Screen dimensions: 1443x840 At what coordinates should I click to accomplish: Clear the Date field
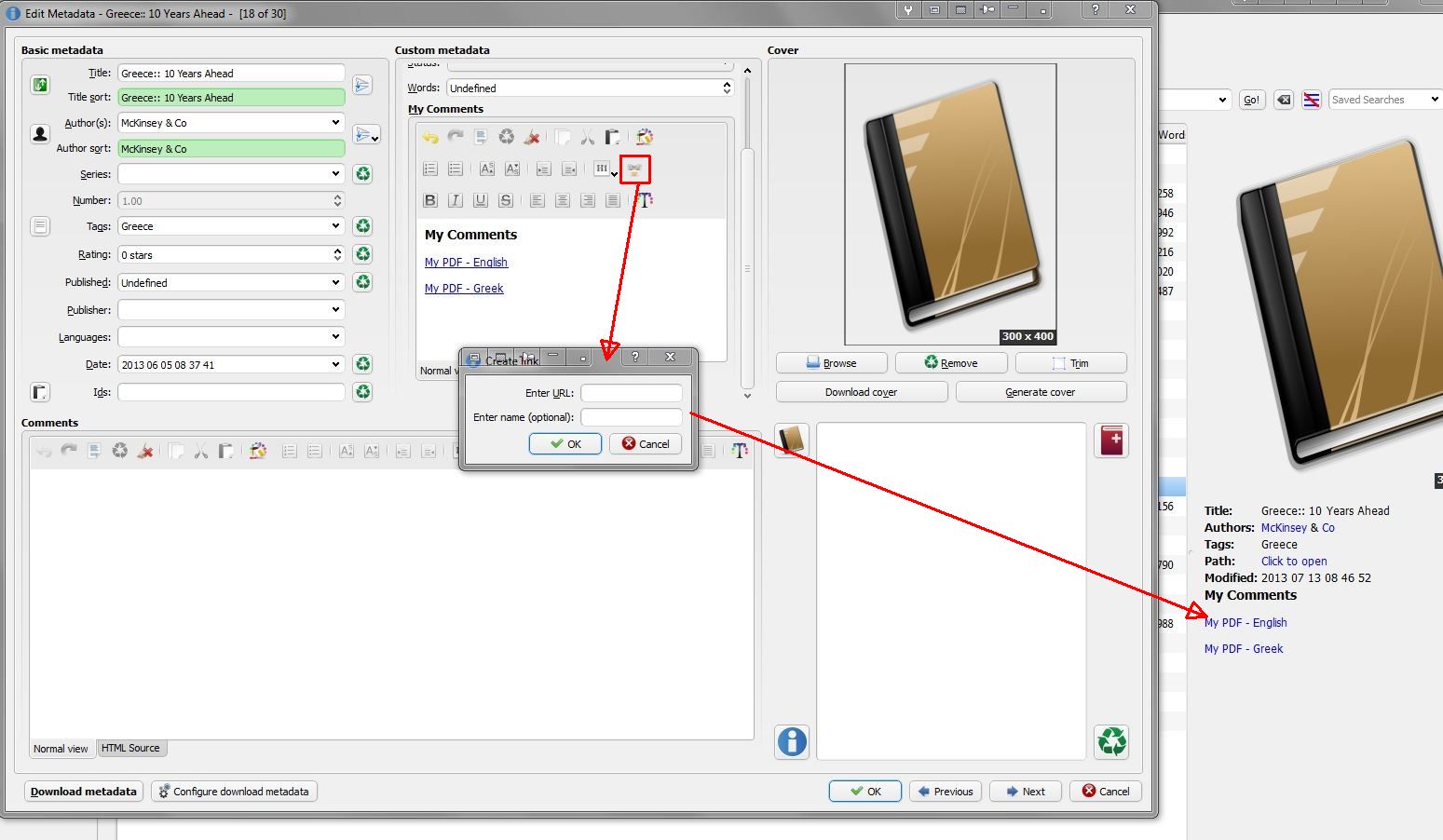[362, 364]
